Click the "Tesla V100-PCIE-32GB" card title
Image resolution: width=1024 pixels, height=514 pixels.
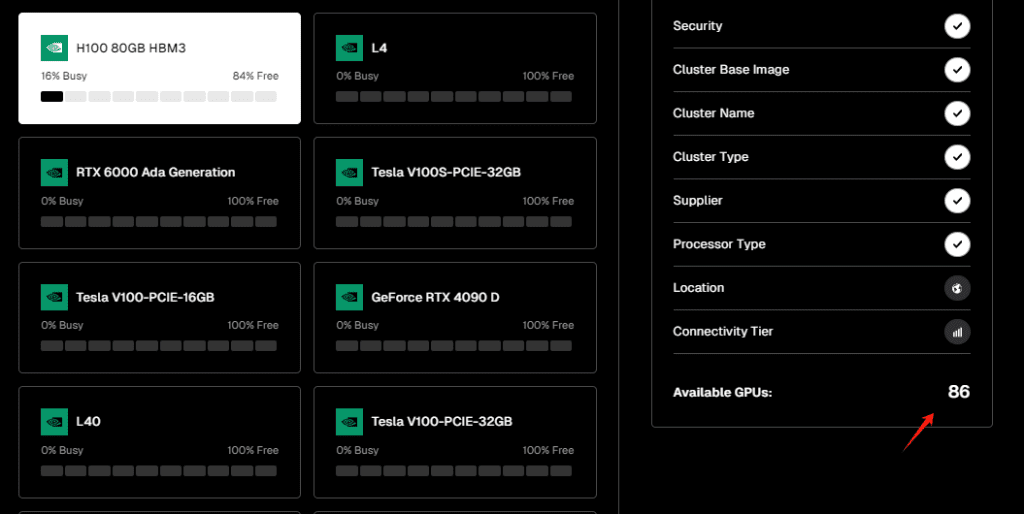(x=441, y=421)
